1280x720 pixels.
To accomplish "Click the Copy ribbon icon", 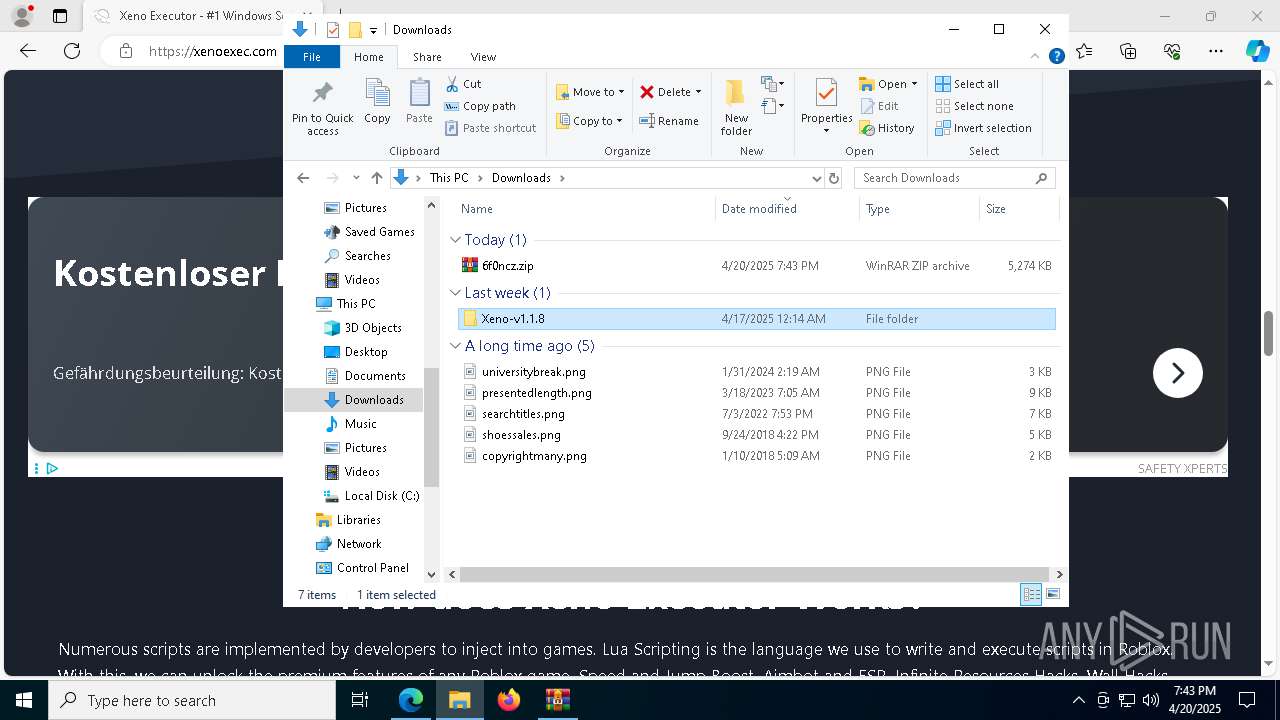I will coord(377,101).
